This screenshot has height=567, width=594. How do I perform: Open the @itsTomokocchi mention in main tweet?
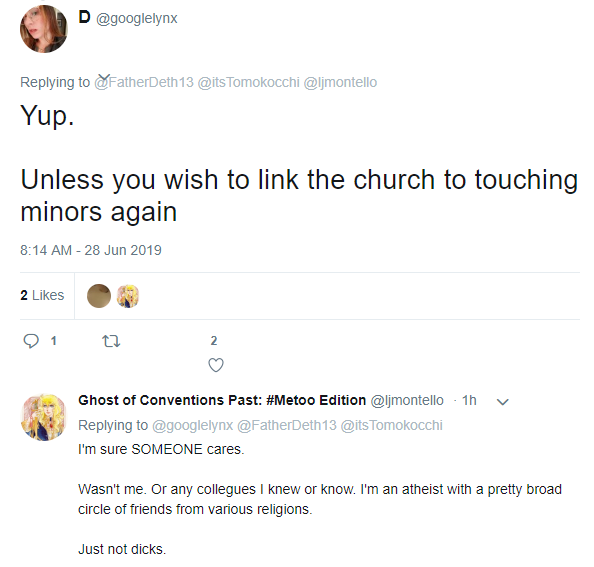tap(249, 82)
